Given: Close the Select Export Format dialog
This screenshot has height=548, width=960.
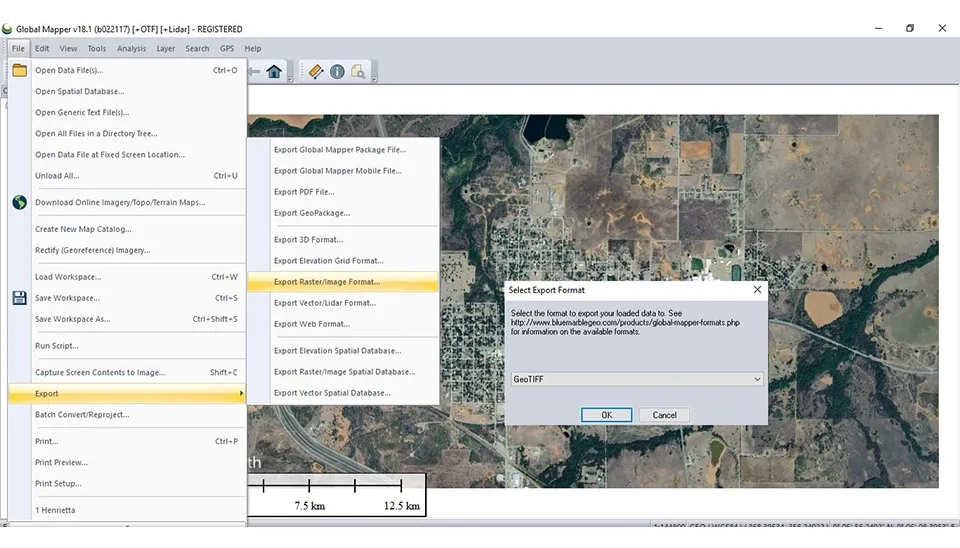Looking at the screenshot, I should point(757,290).
